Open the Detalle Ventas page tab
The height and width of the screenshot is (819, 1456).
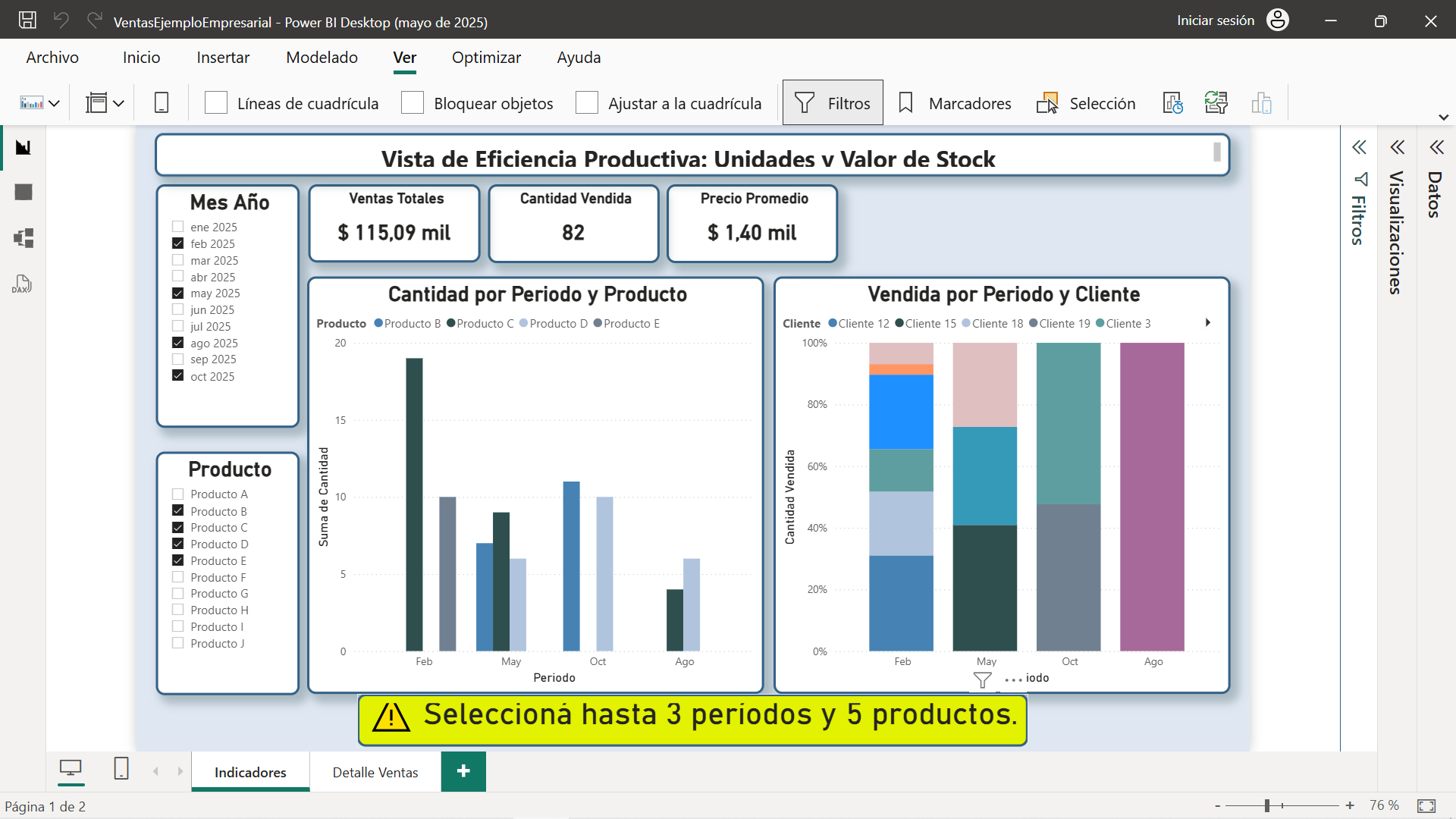(x=375, y=772)
